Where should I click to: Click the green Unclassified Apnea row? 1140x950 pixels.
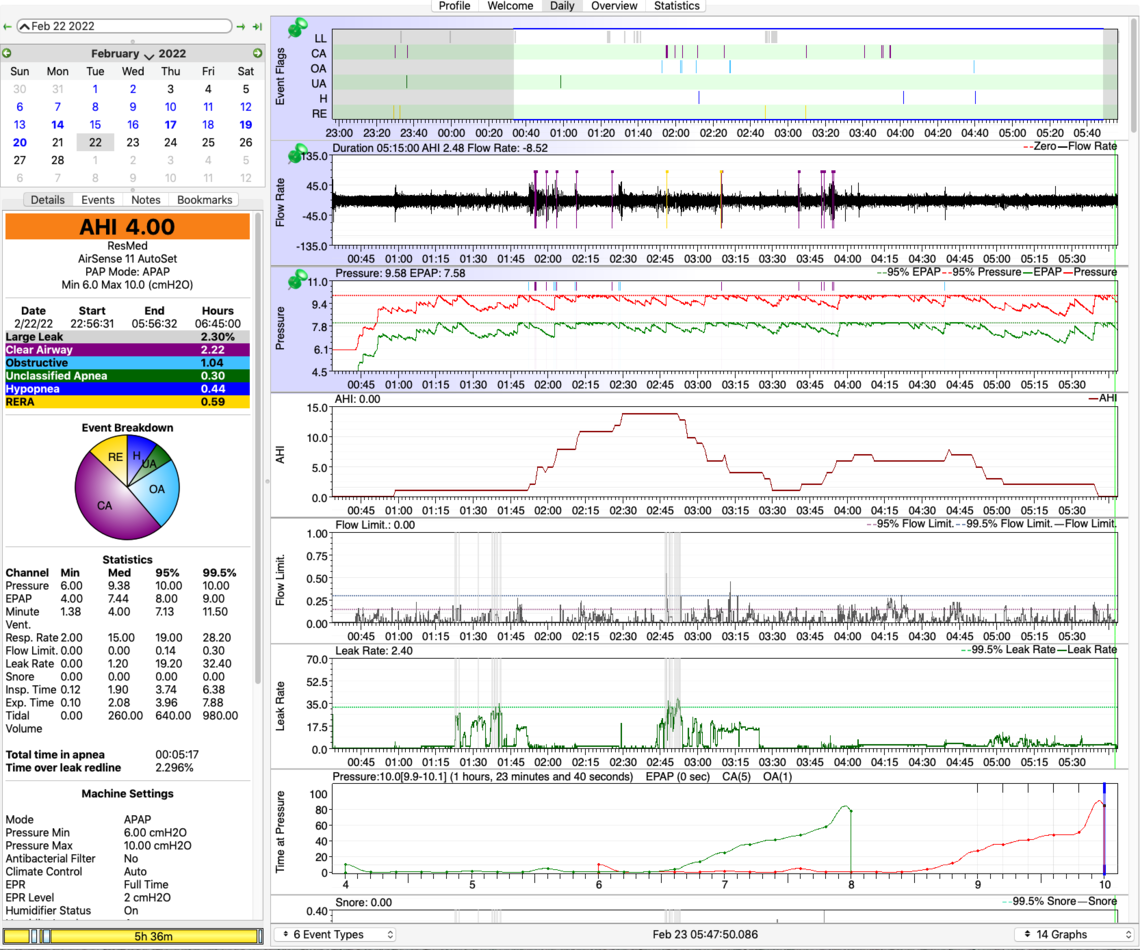point(127,376)
